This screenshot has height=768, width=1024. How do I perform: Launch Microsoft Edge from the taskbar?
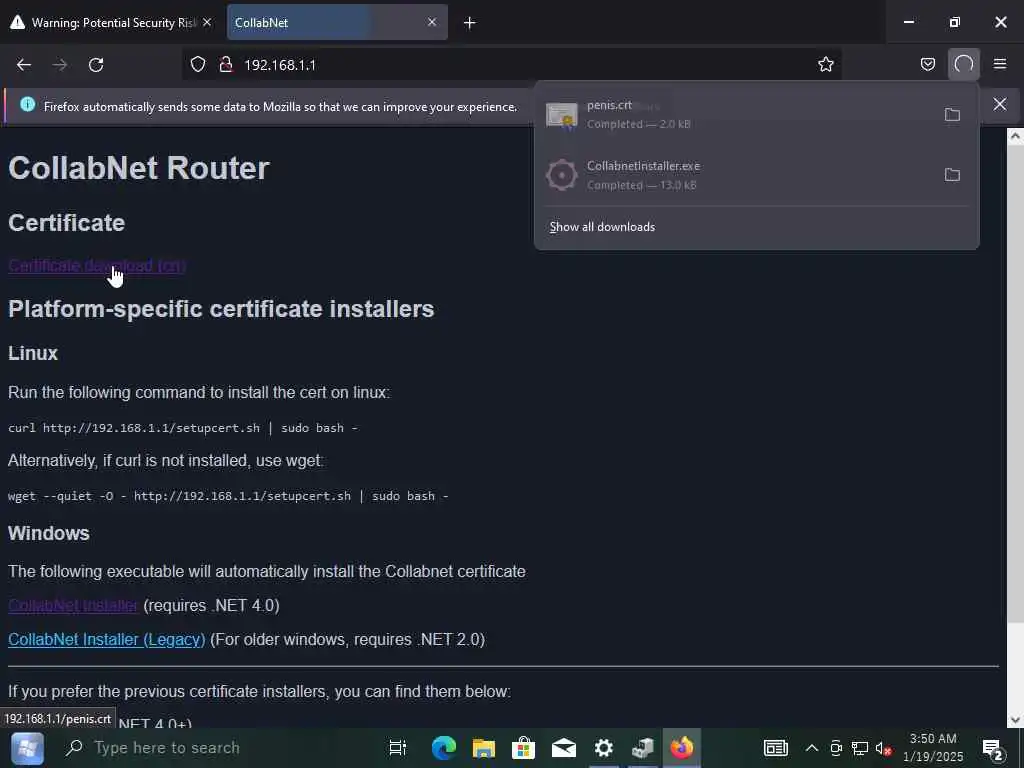[443, 748]
